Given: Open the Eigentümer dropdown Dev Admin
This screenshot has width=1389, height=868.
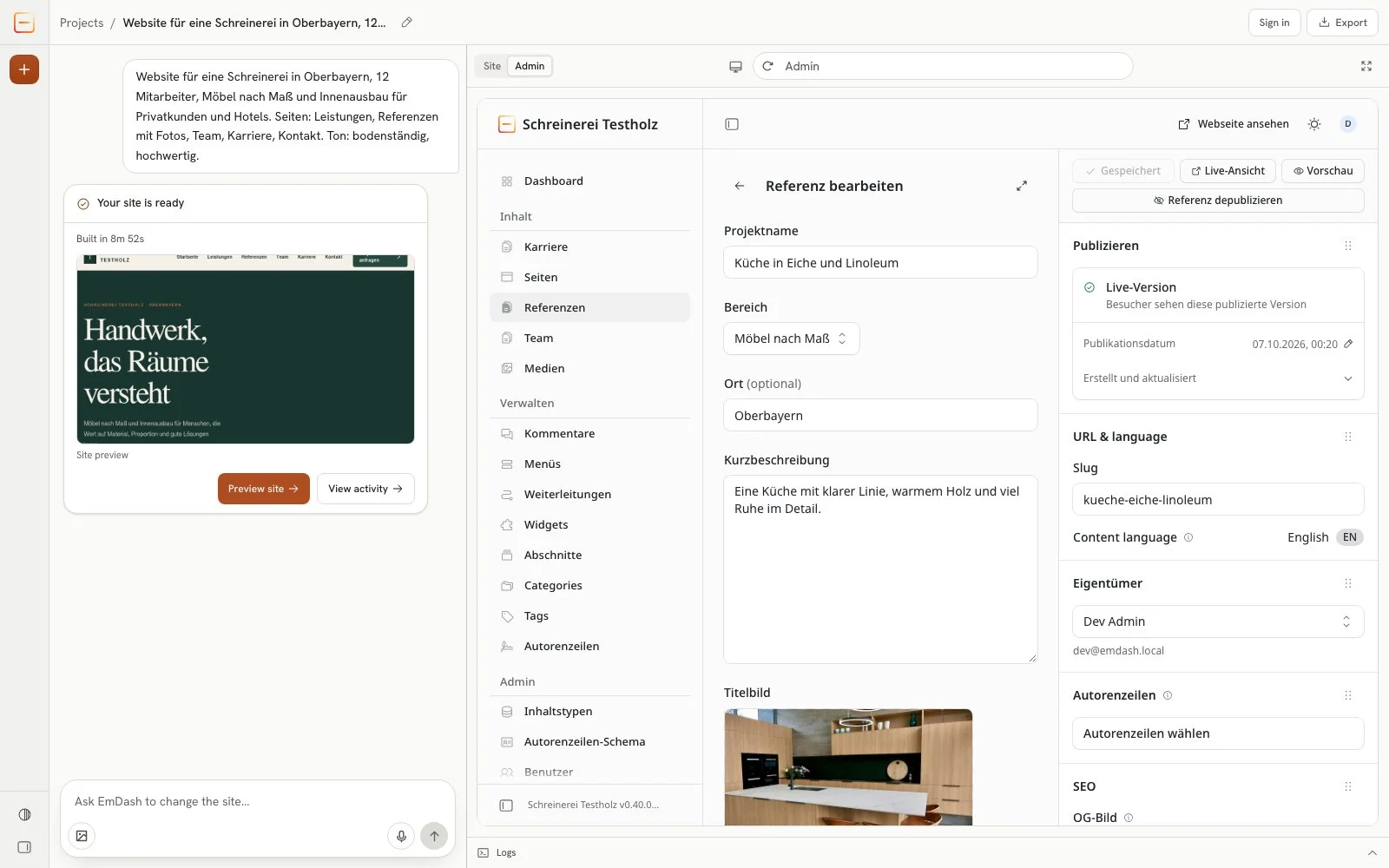Looking at the screenshot, I should [x=1218, y=621].
